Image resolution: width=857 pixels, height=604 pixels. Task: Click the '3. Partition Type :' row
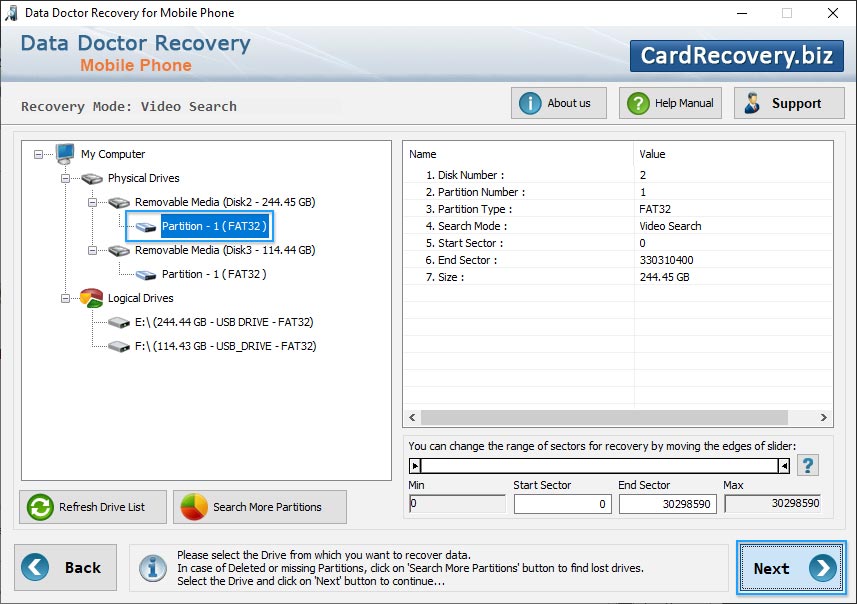point(618,209)
